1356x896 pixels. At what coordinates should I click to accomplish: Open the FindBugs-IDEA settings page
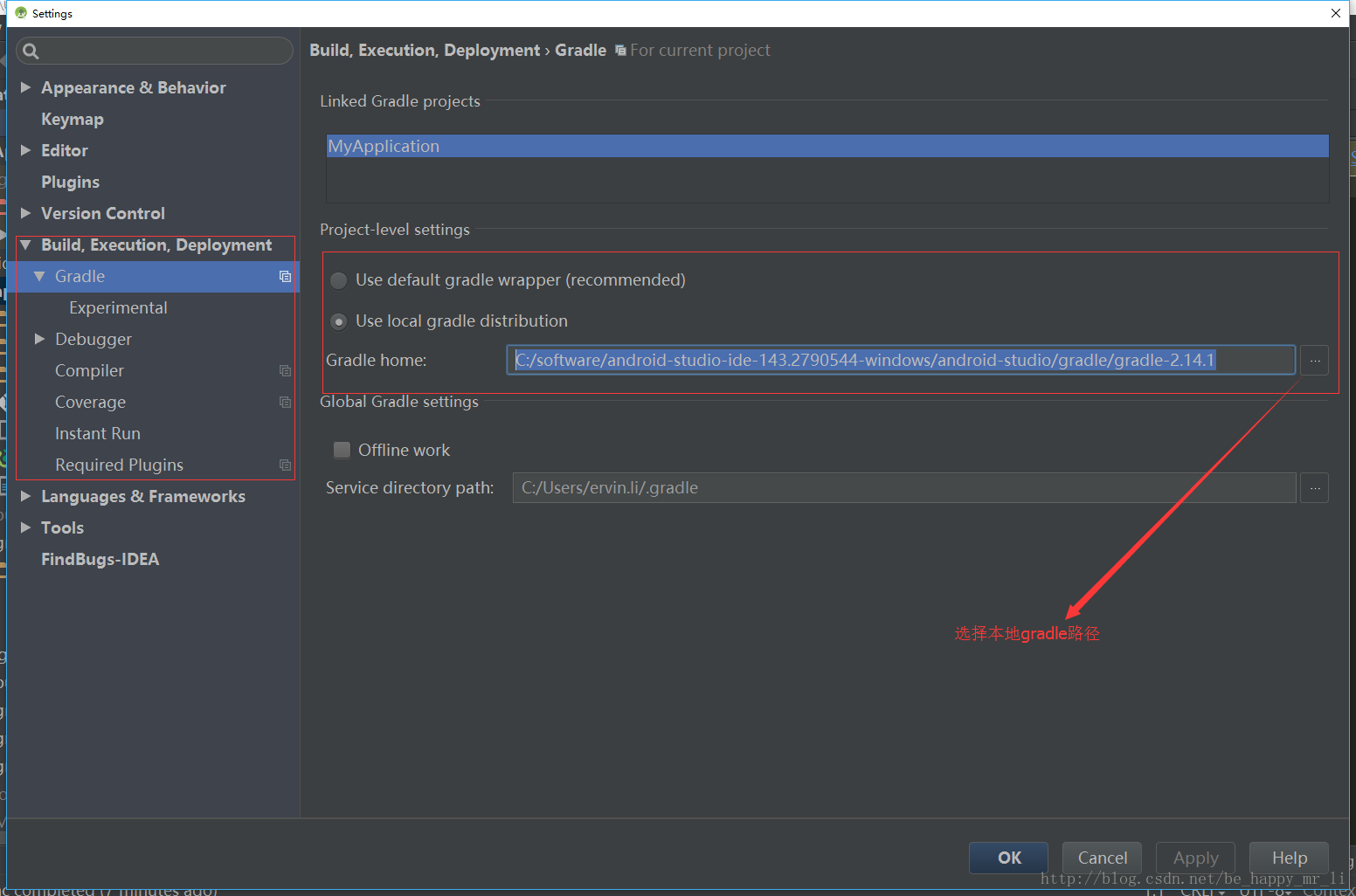tap(100, 559)
